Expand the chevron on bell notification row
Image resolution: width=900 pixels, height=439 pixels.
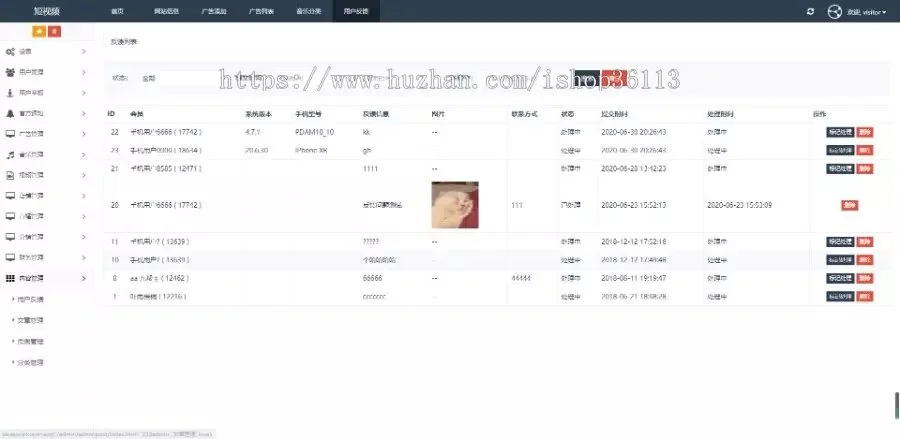[x=84, y=114]
